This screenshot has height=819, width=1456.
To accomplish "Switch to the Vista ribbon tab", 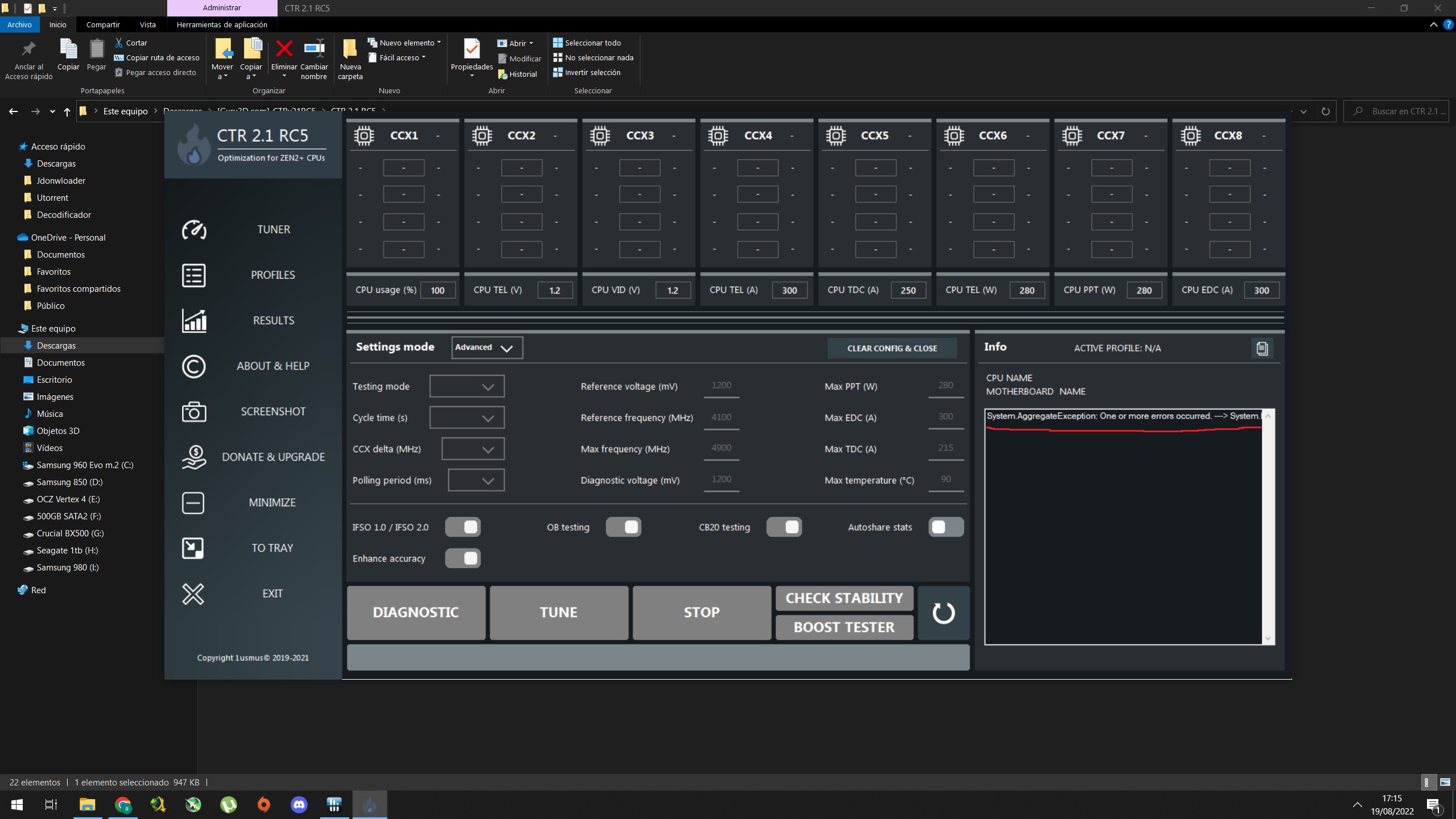I will pos(148,24).
